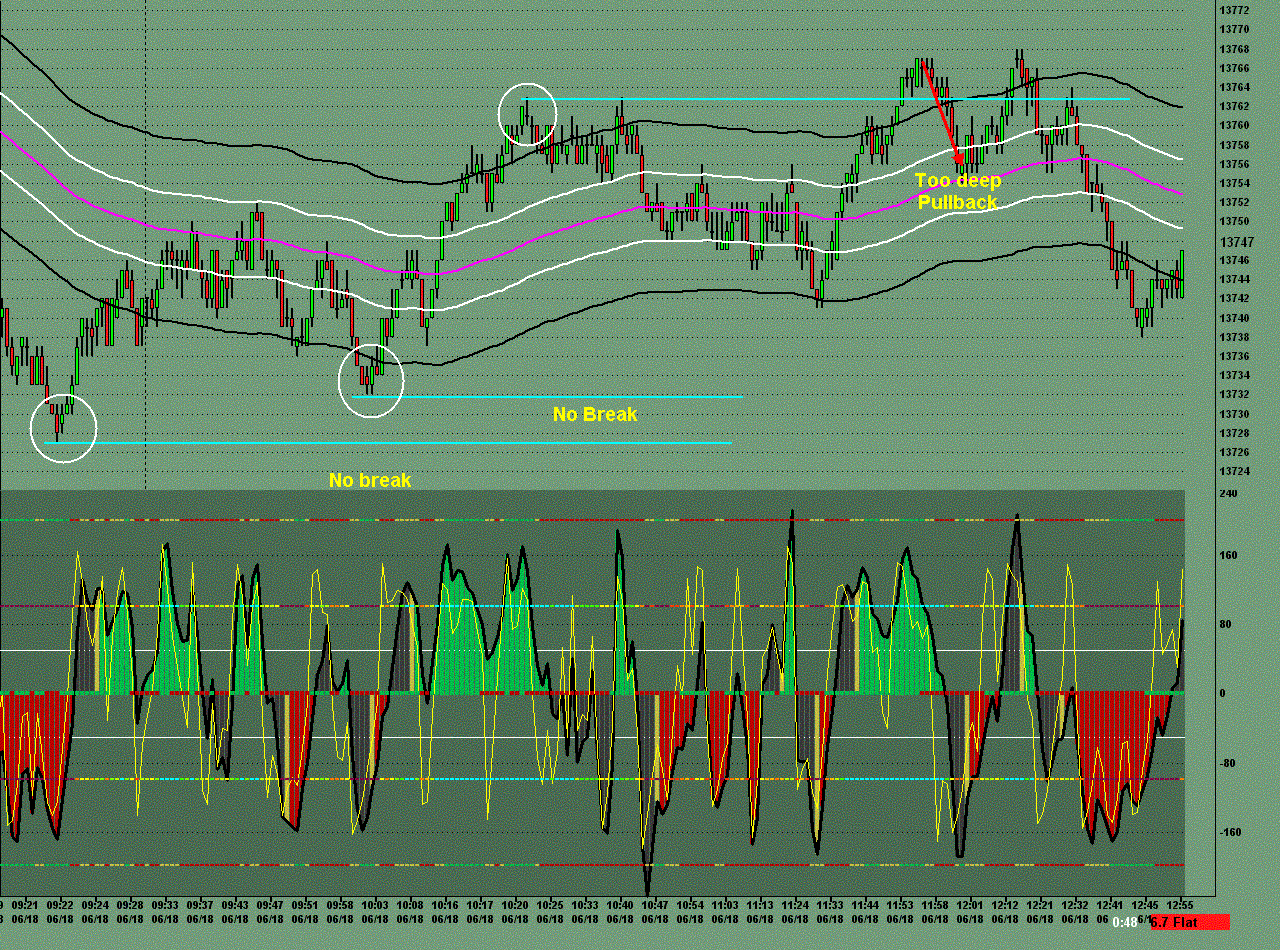The height and width of the screenshot is (950, 1280).
Task: Select the "Too deep Pullback" chart annotation
Action: click(x=958, y=191)
